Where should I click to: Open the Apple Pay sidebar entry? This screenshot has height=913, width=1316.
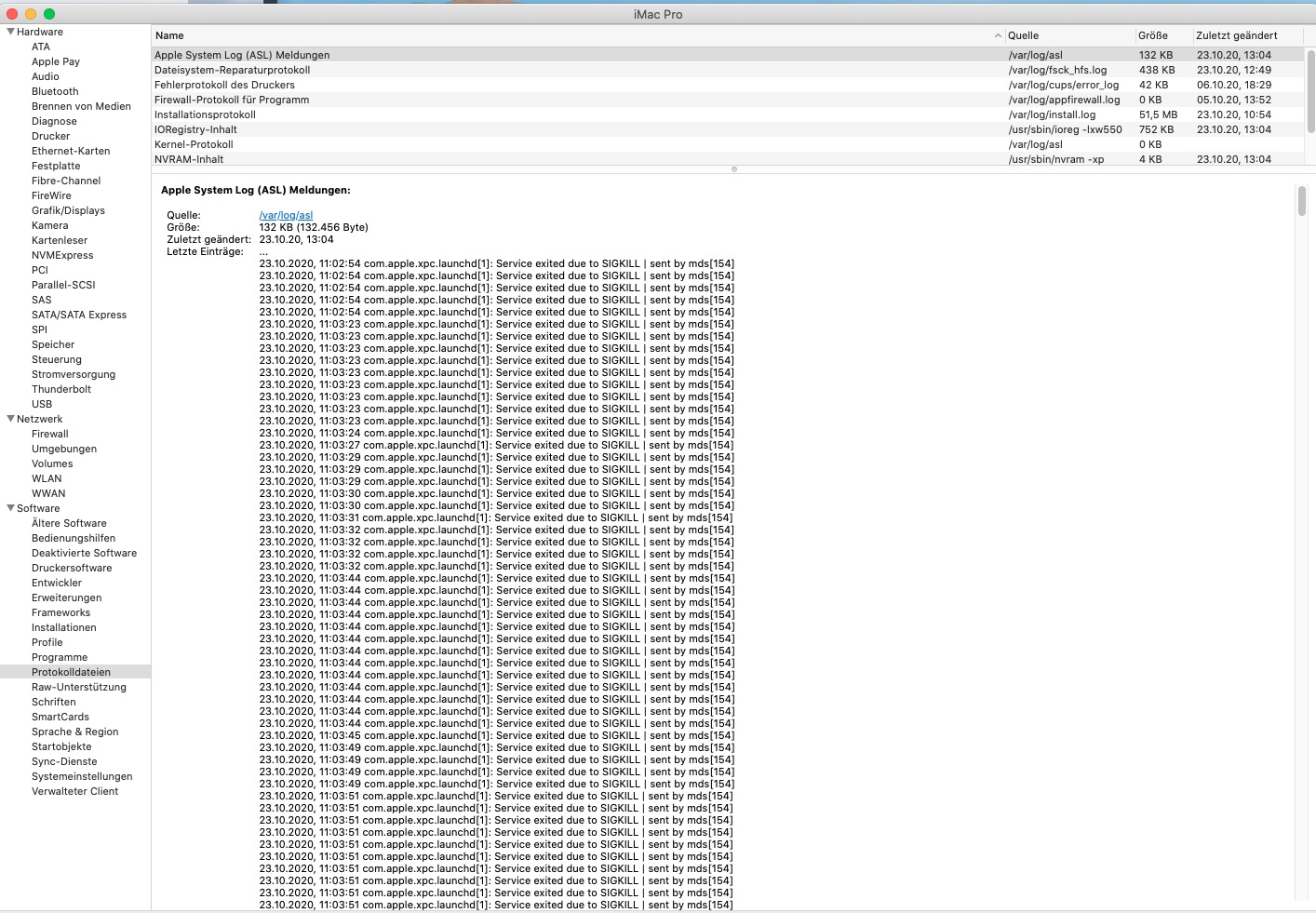[56, 61]
